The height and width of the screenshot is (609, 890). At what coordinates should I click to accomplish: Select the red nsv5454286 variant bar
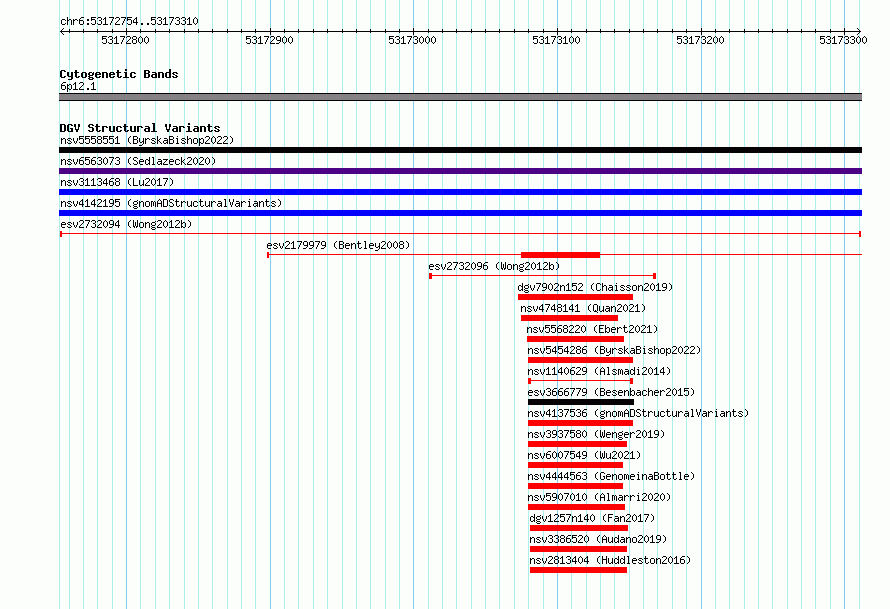pos(580,360)
